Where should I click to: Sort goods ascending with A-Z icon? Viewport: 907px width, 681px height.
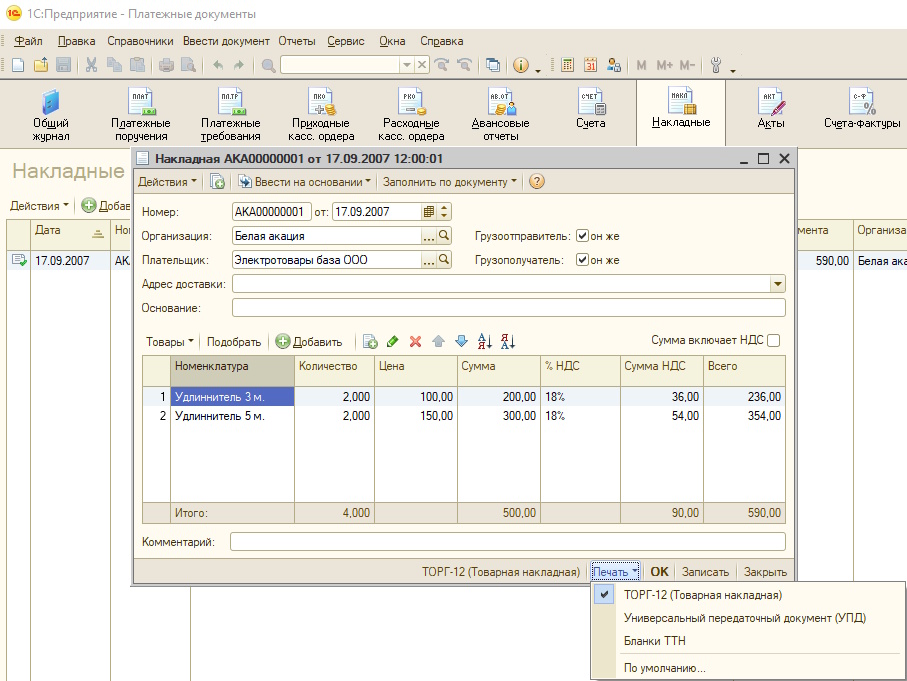(485, 342)
